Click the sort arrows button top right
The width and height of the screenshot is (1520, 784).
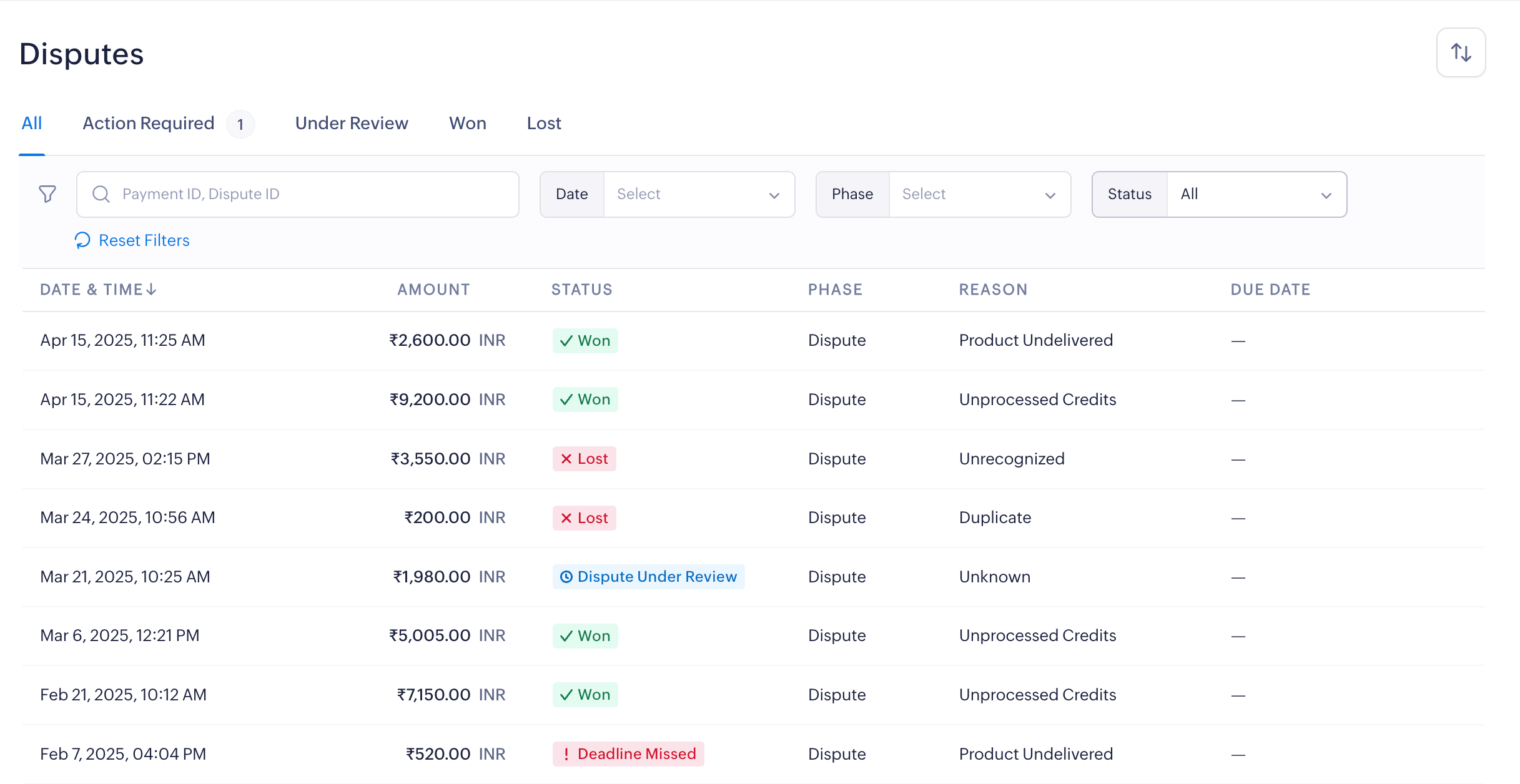tap(1461, 52)
